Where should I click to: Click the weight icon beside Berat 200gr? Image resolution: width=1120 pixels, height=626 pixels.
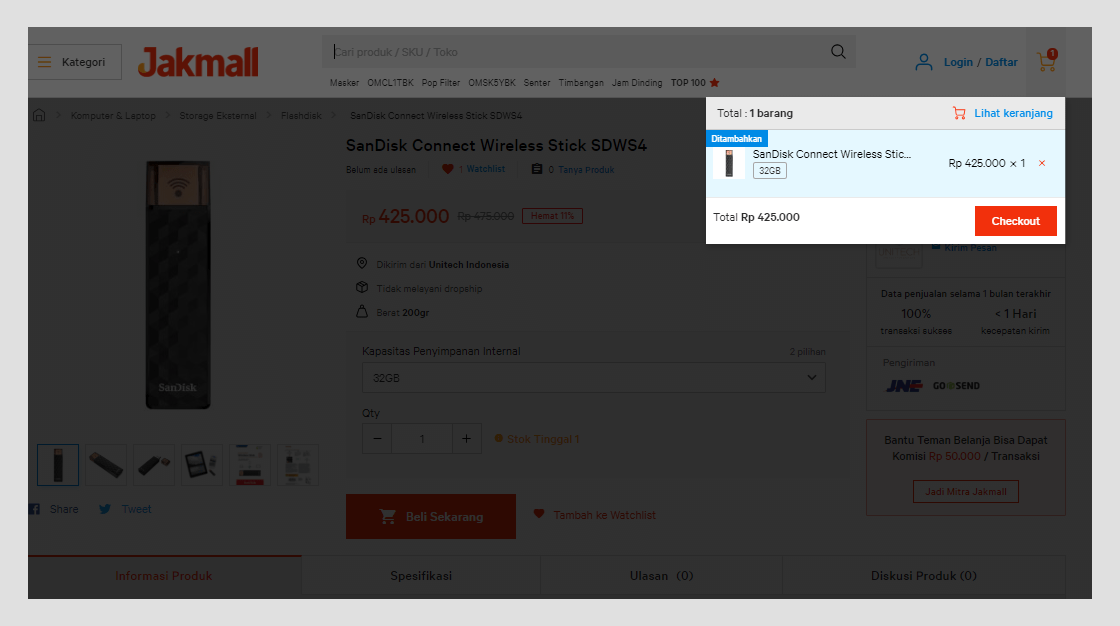(x=362, y=312)
